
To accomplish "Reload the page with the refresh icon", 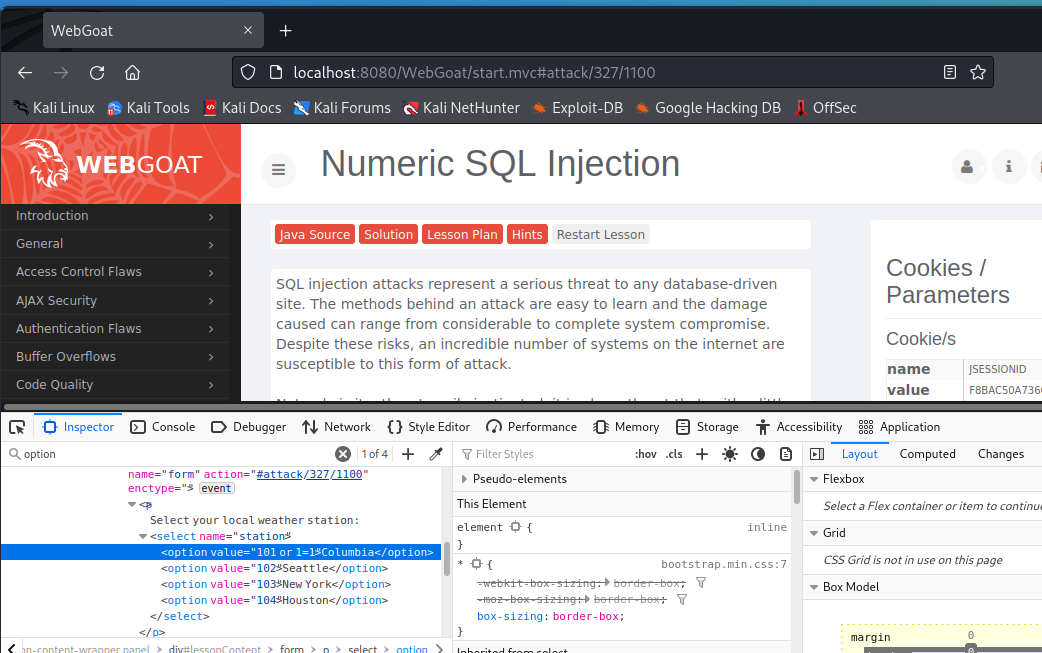I will 97,72.
